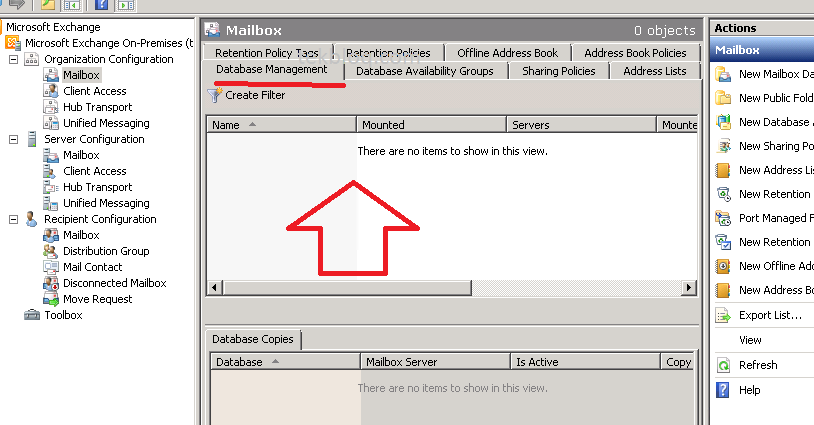Click the Recipient Configuration person icon
The image size is (814, 425).
pos(31,219)
